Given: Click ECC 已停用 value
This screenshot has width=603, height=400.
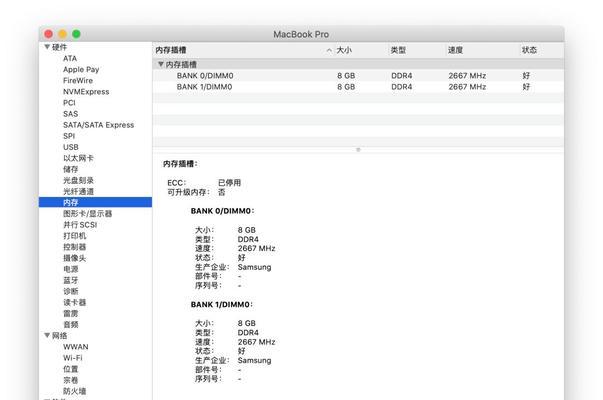Looking at the screenshot, I should tap(230, 183).
